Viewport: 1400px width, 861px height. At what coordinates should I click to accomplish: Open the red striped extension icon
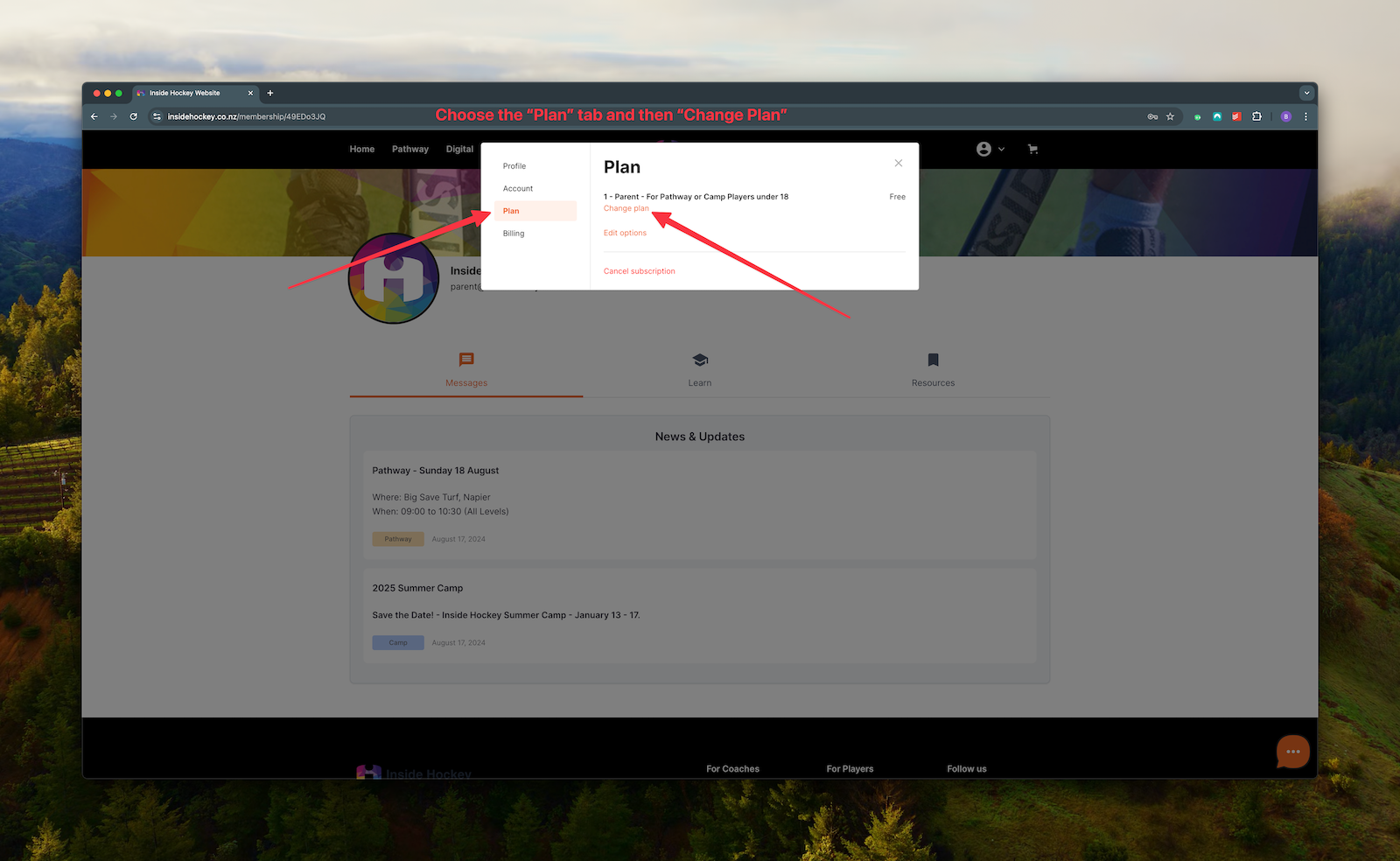(1236, 116)
